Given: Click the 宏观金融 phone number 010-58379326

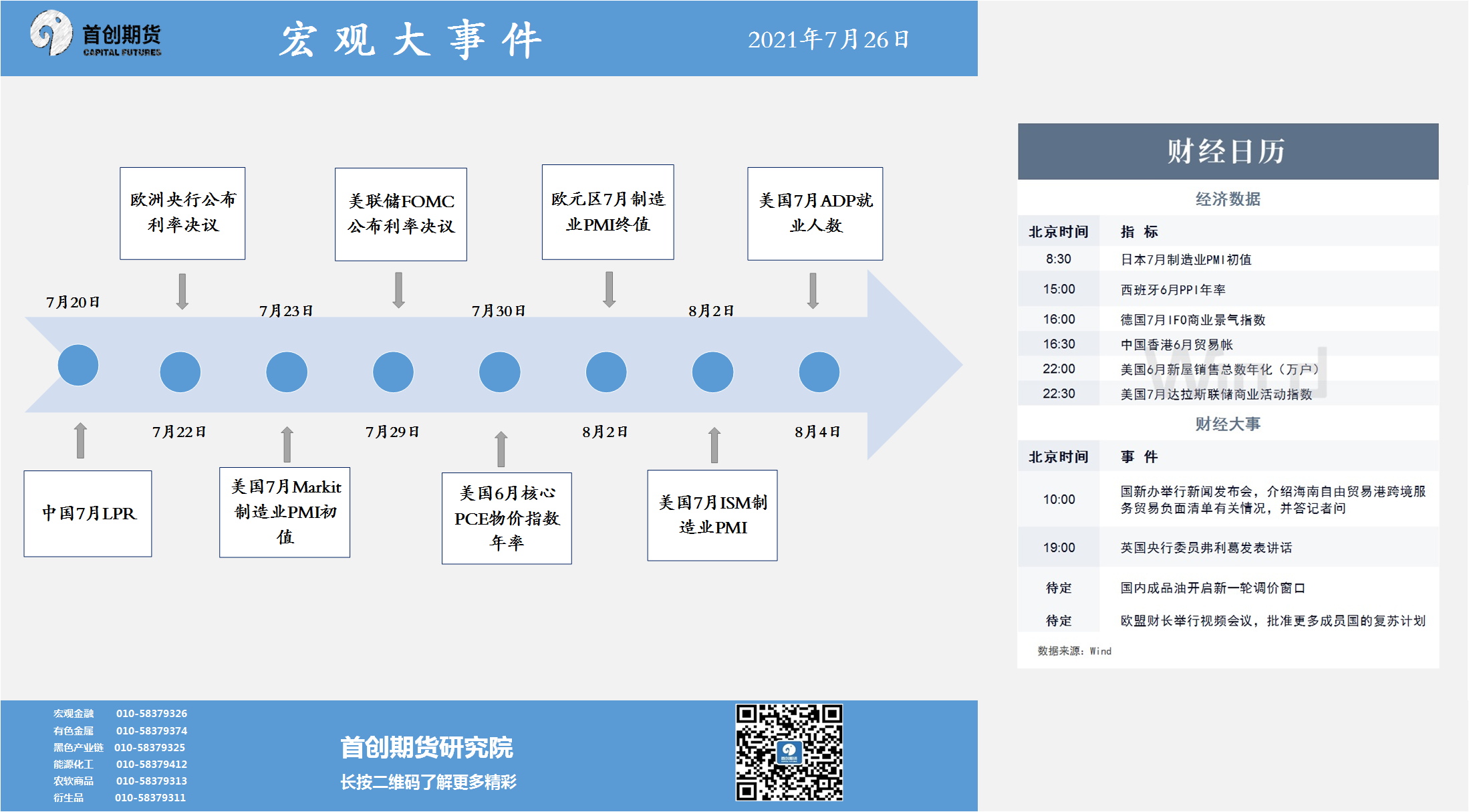Looking at the screenshot, I should click(152, 713).
